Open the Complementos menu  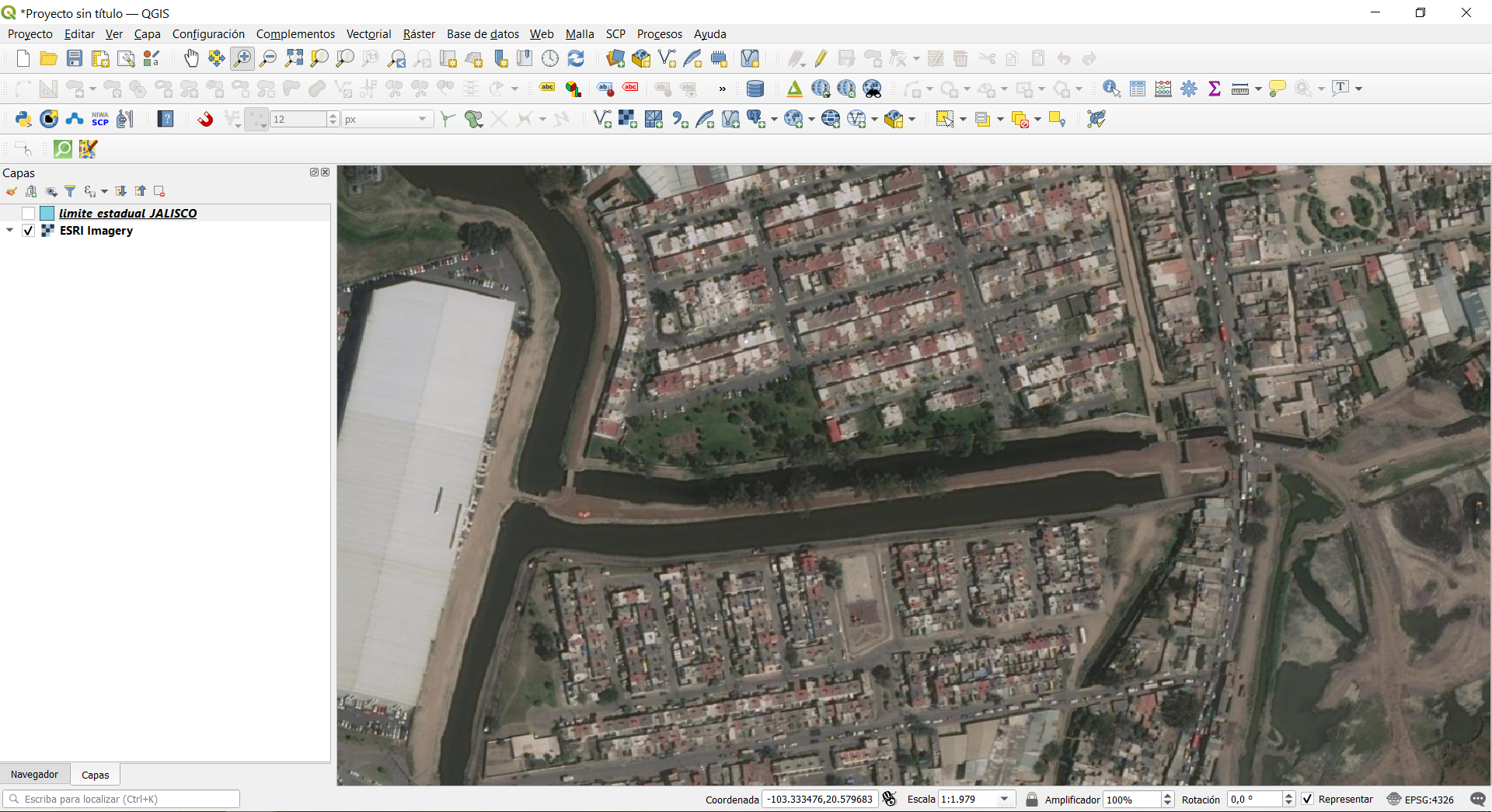pyautogui.click(x=295, y=34)
